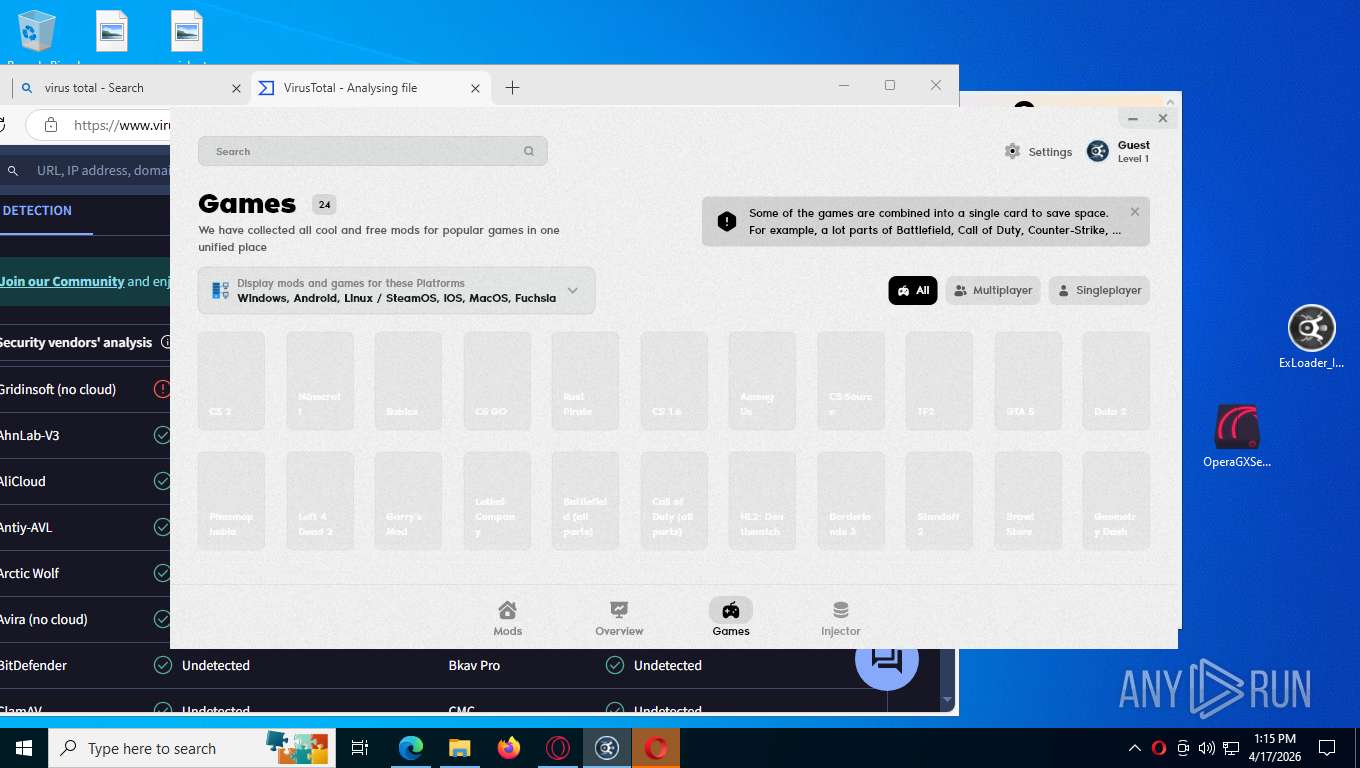Open the Call of Duty card
The height and width of the screenshot is (768, 1360).
674,501
